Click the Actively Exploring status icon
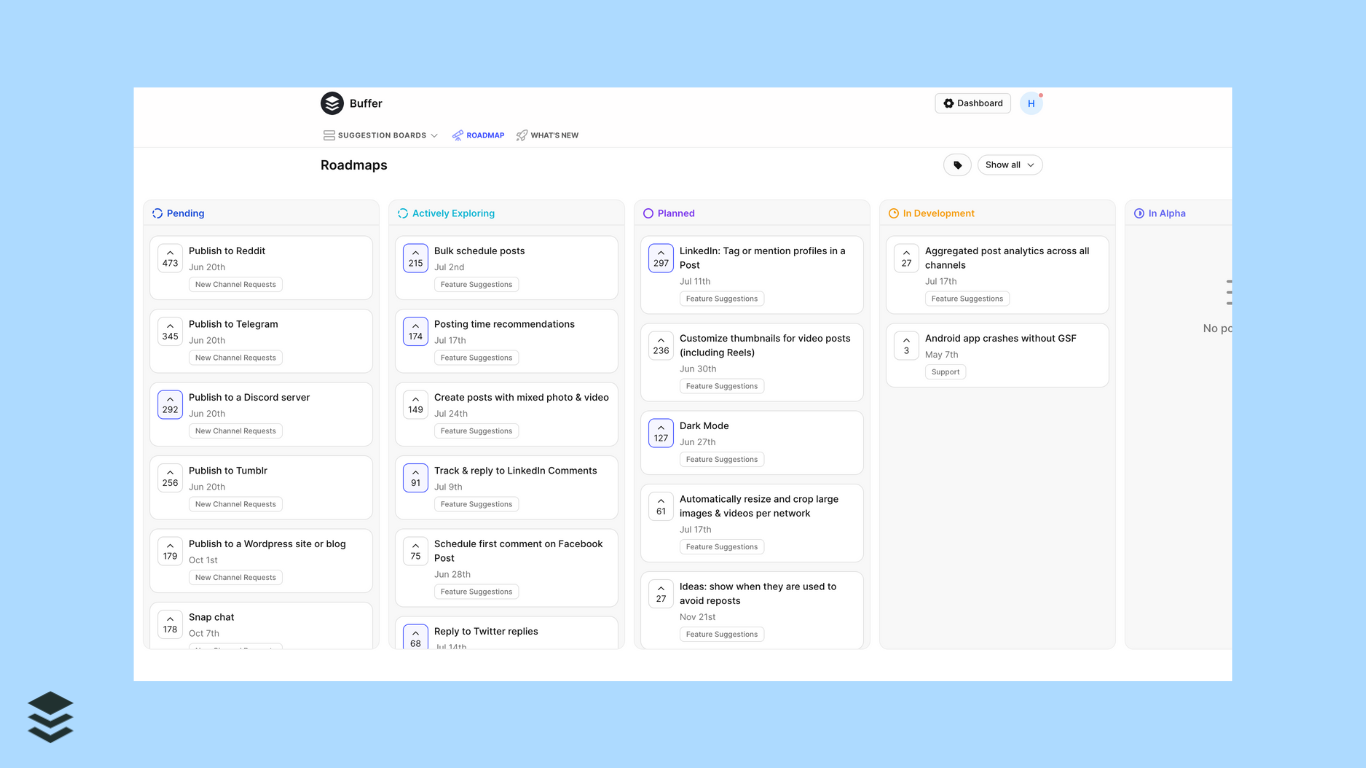1366x768 pixels. (x=403, y=213)
